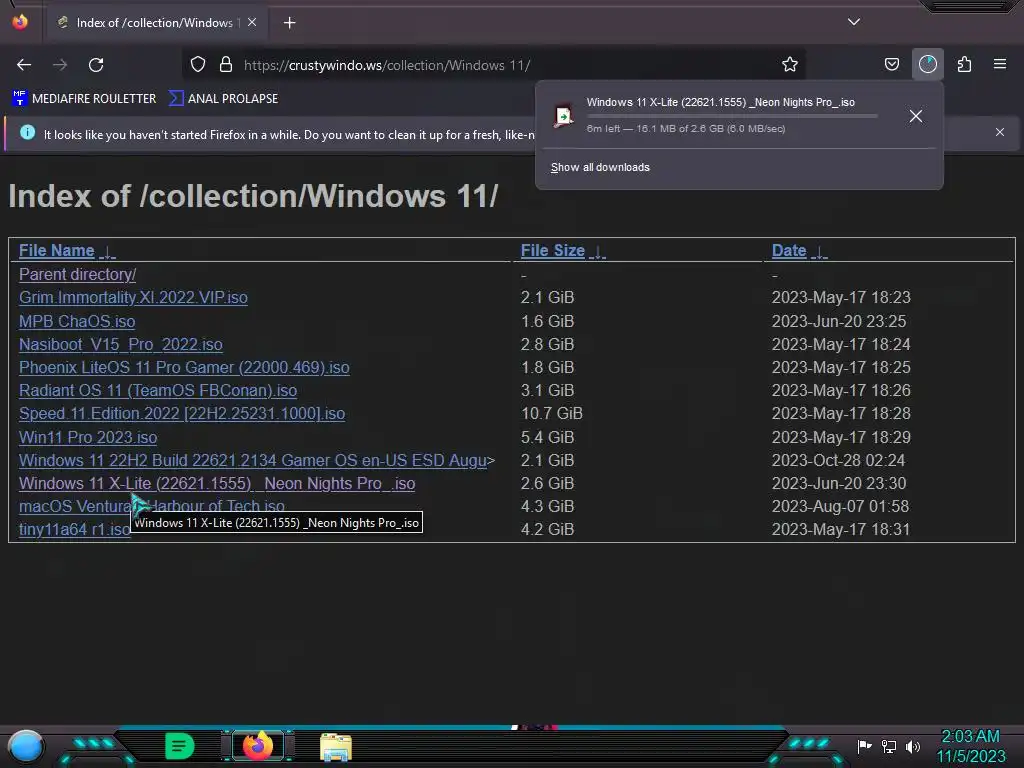Download Windows 11 22H2 Build Gamer OS link

pyautogui.click(x=253, y=460)
